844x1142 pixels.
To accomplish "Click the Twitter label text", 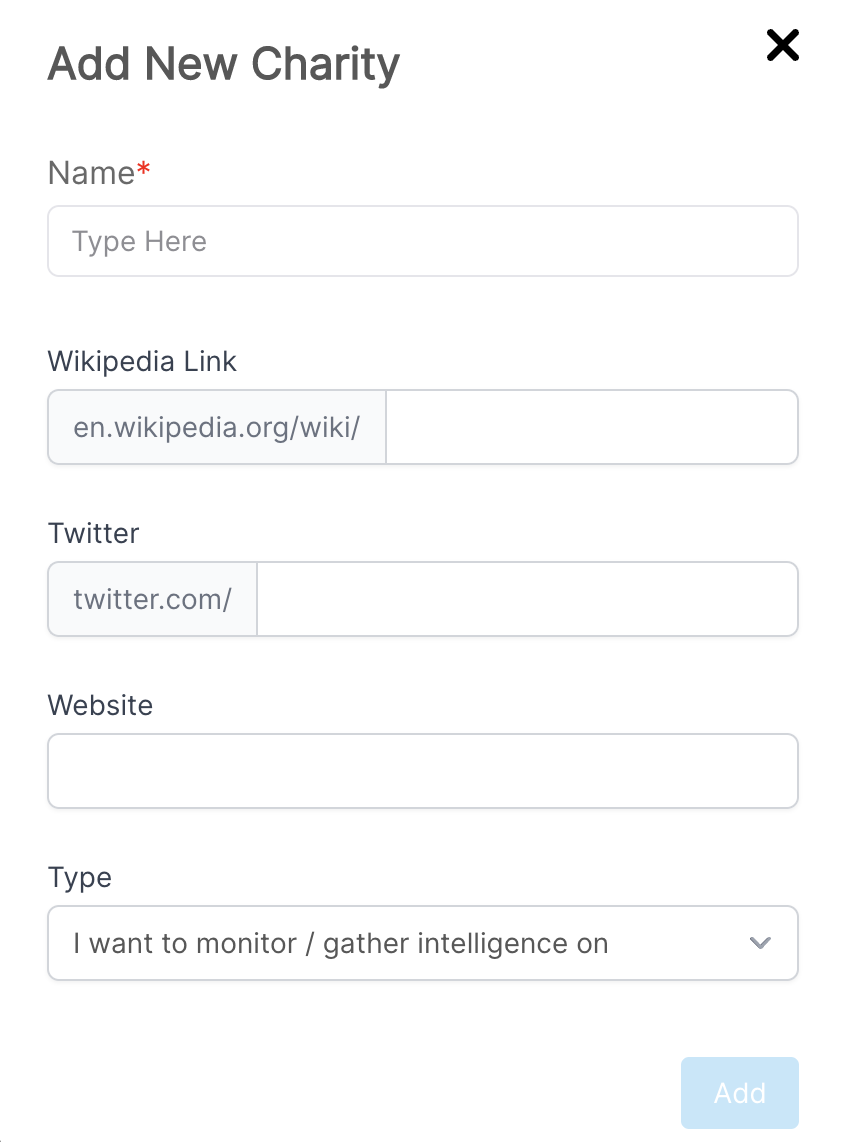I will click(x=93, y=533).
